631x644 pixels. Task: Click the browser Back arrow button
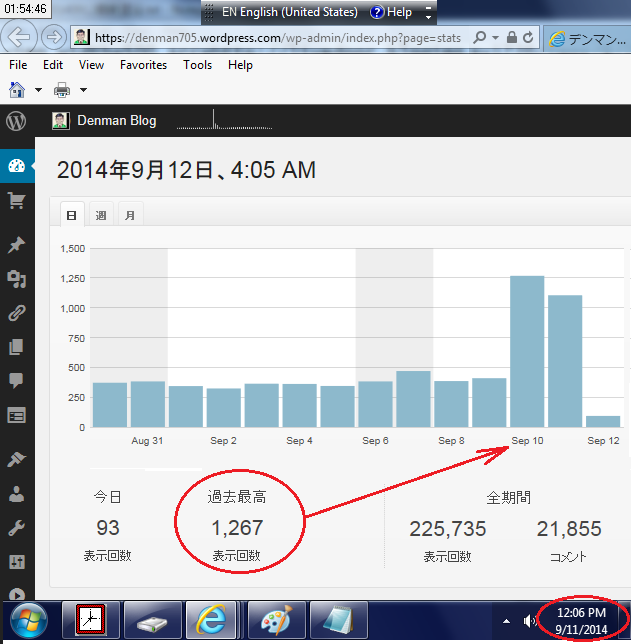pos(18,37)
